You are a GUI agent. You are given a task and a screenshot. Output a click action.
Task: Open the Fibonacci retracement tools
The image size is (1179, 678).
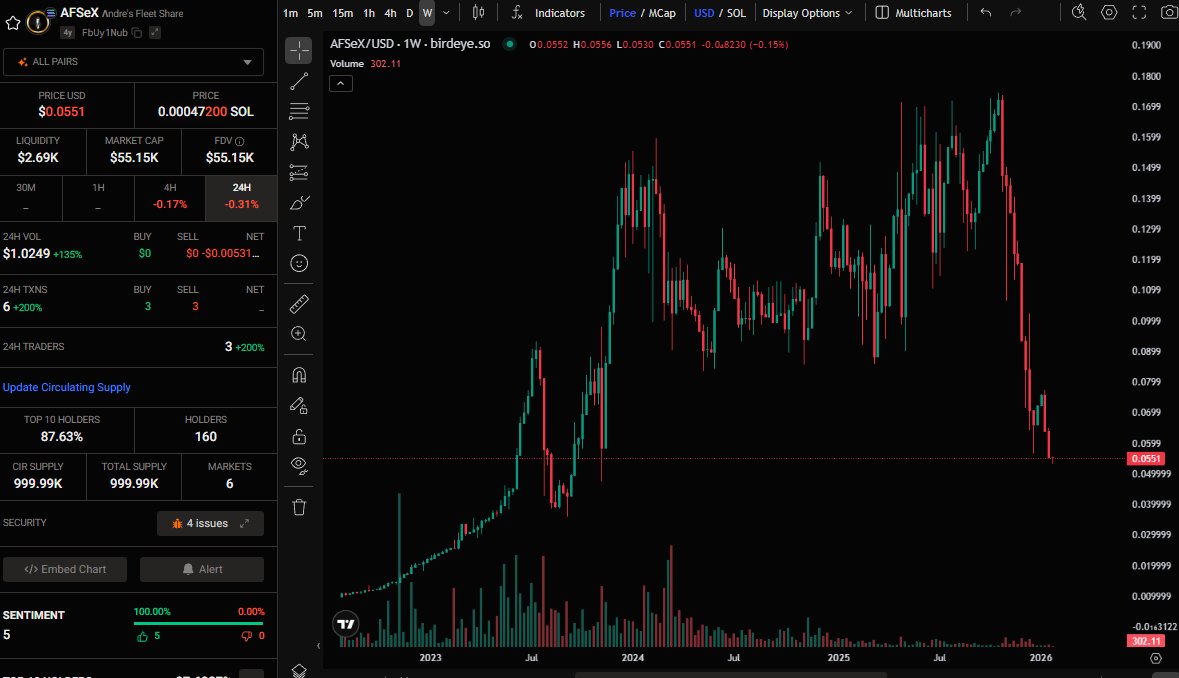[x=299, y=111]
